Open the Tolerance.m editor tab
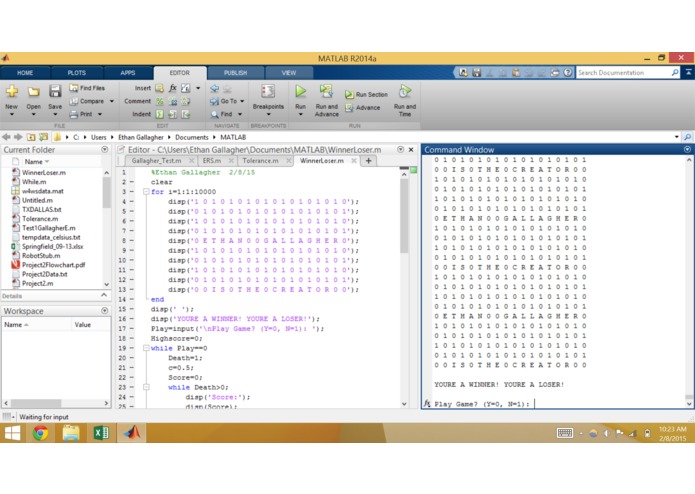Viewport: 695px width, 494px height. point(260,160)
